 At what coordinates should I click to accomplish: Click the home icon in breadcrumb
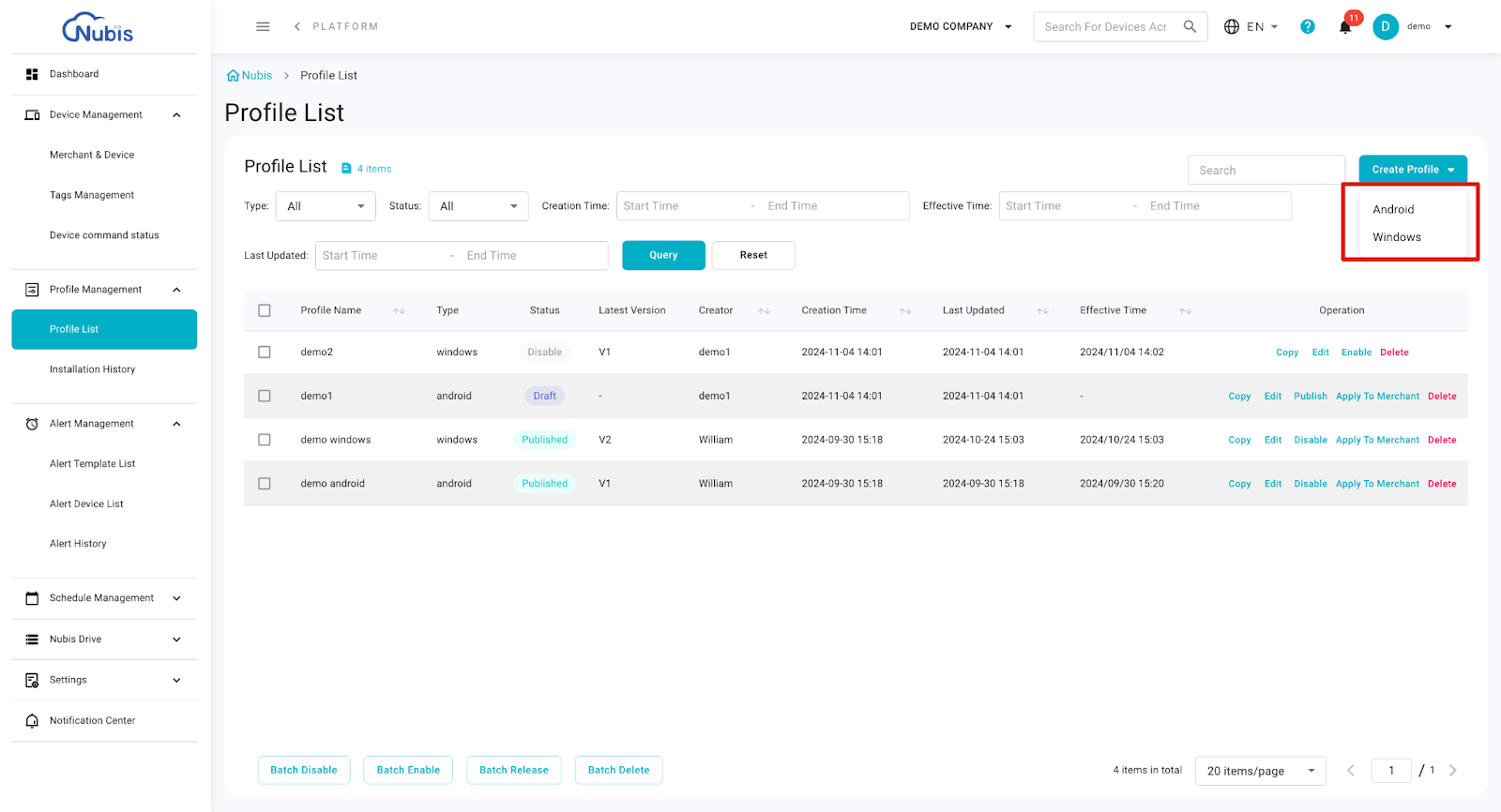(233, 75)
